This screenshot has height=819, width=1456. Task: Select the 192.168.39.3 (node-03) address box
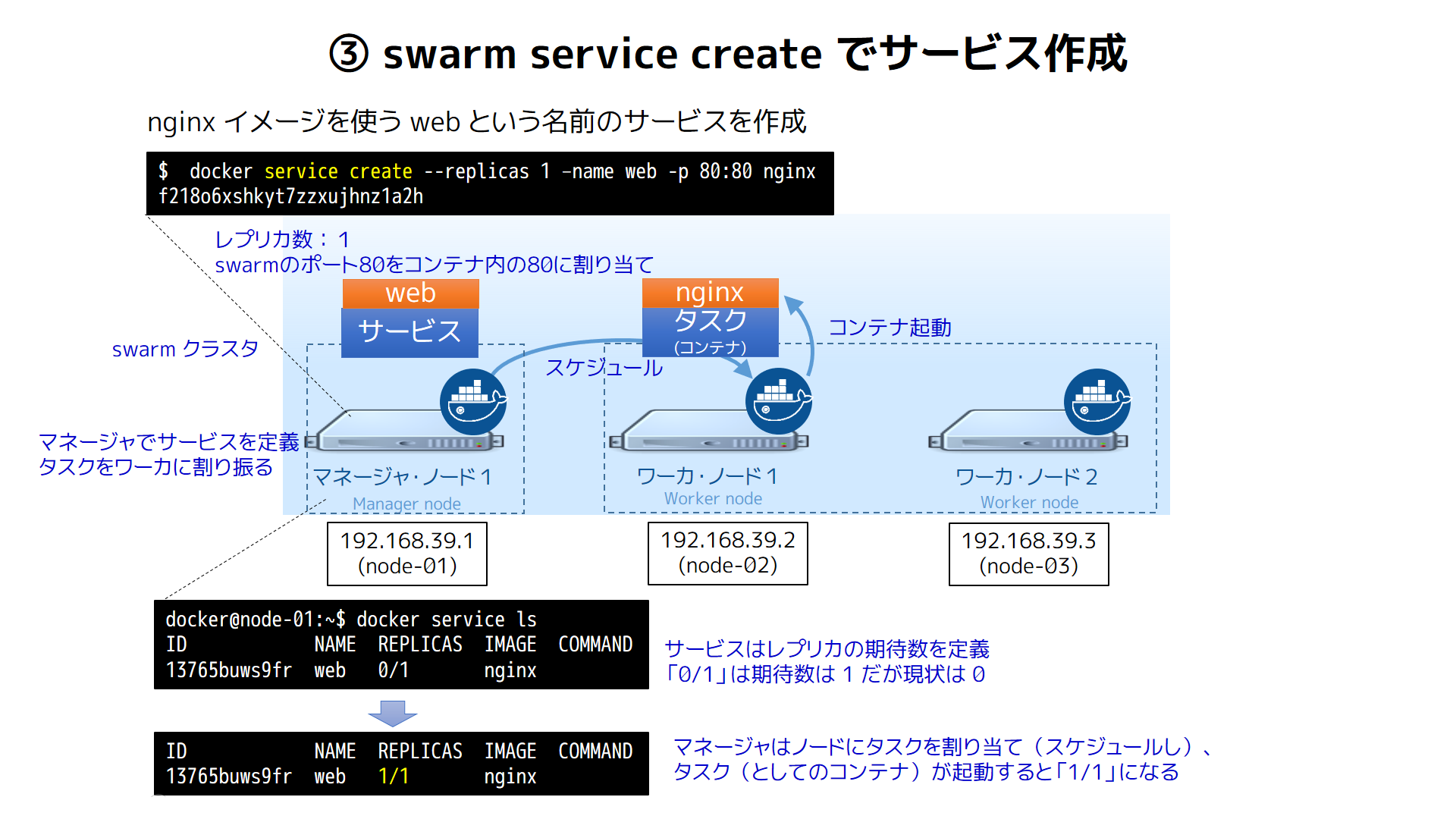tap(1029, 554)
